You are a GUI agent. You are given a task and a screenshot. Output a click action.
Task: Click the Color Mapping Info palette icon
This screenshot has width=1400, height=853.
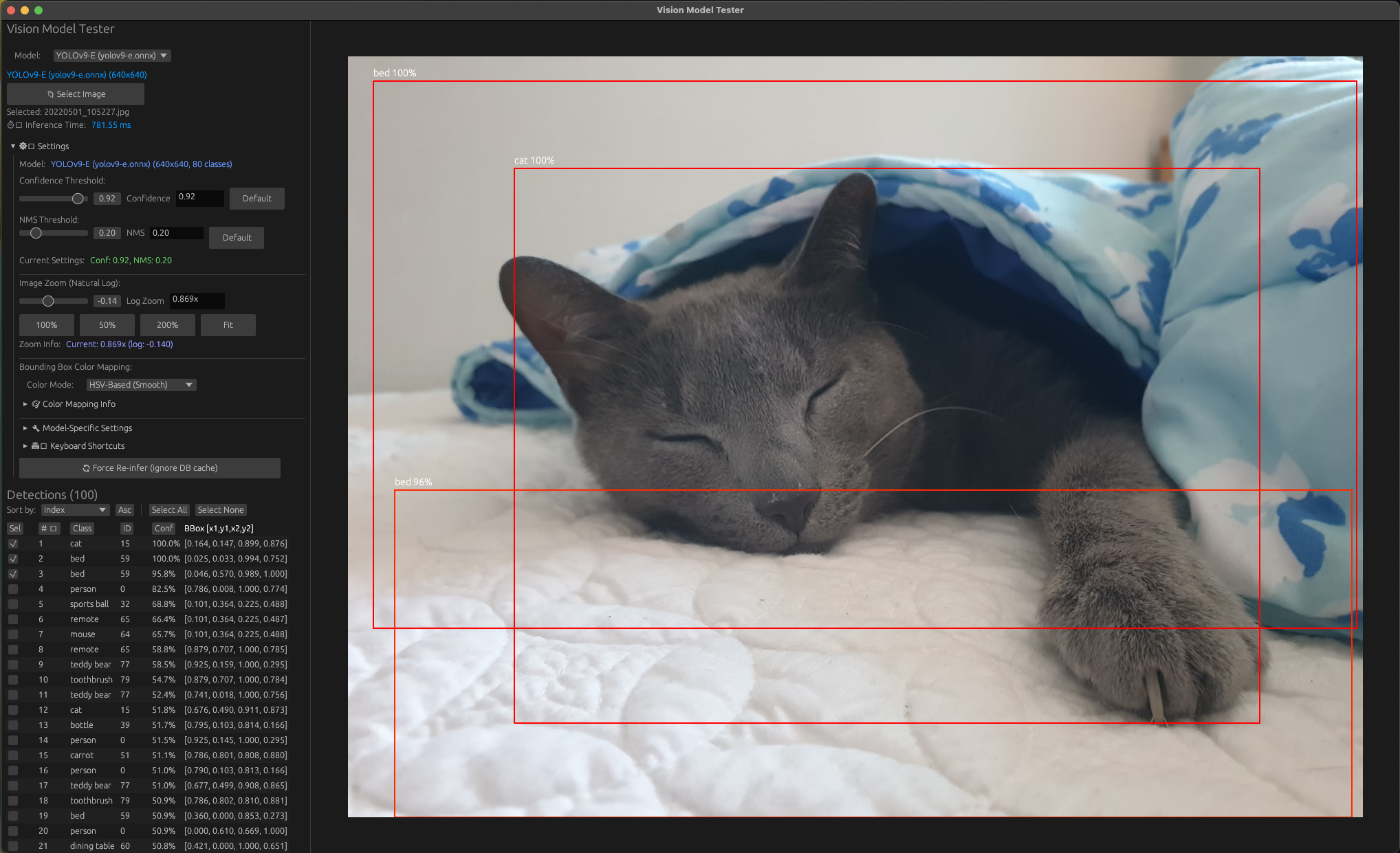(36, 404)
